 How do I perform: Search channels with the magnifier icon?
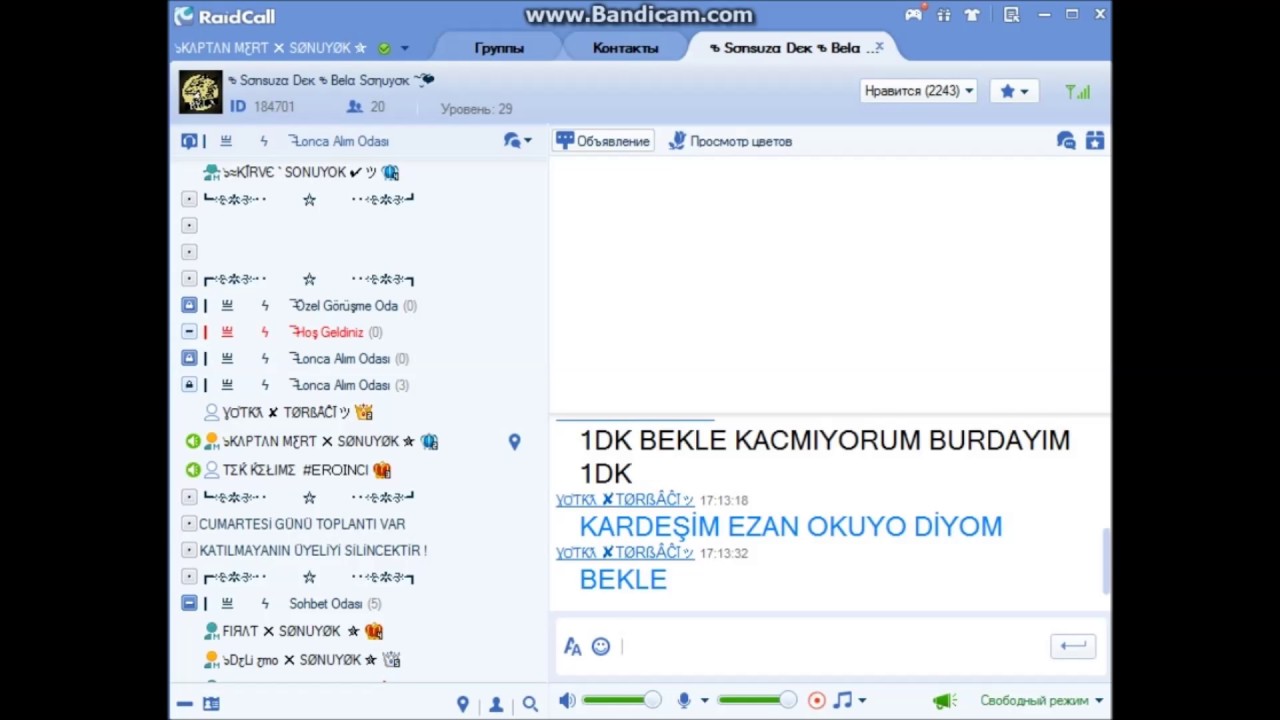530,705
